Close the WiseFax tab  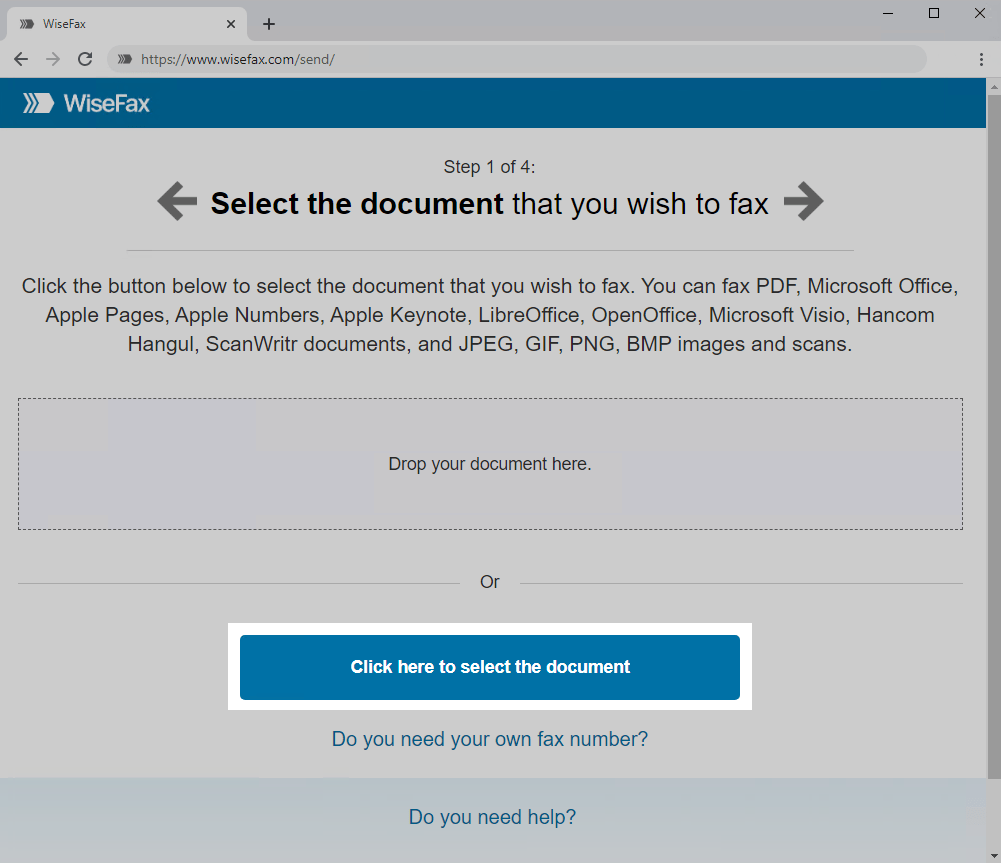pos(231,24)
